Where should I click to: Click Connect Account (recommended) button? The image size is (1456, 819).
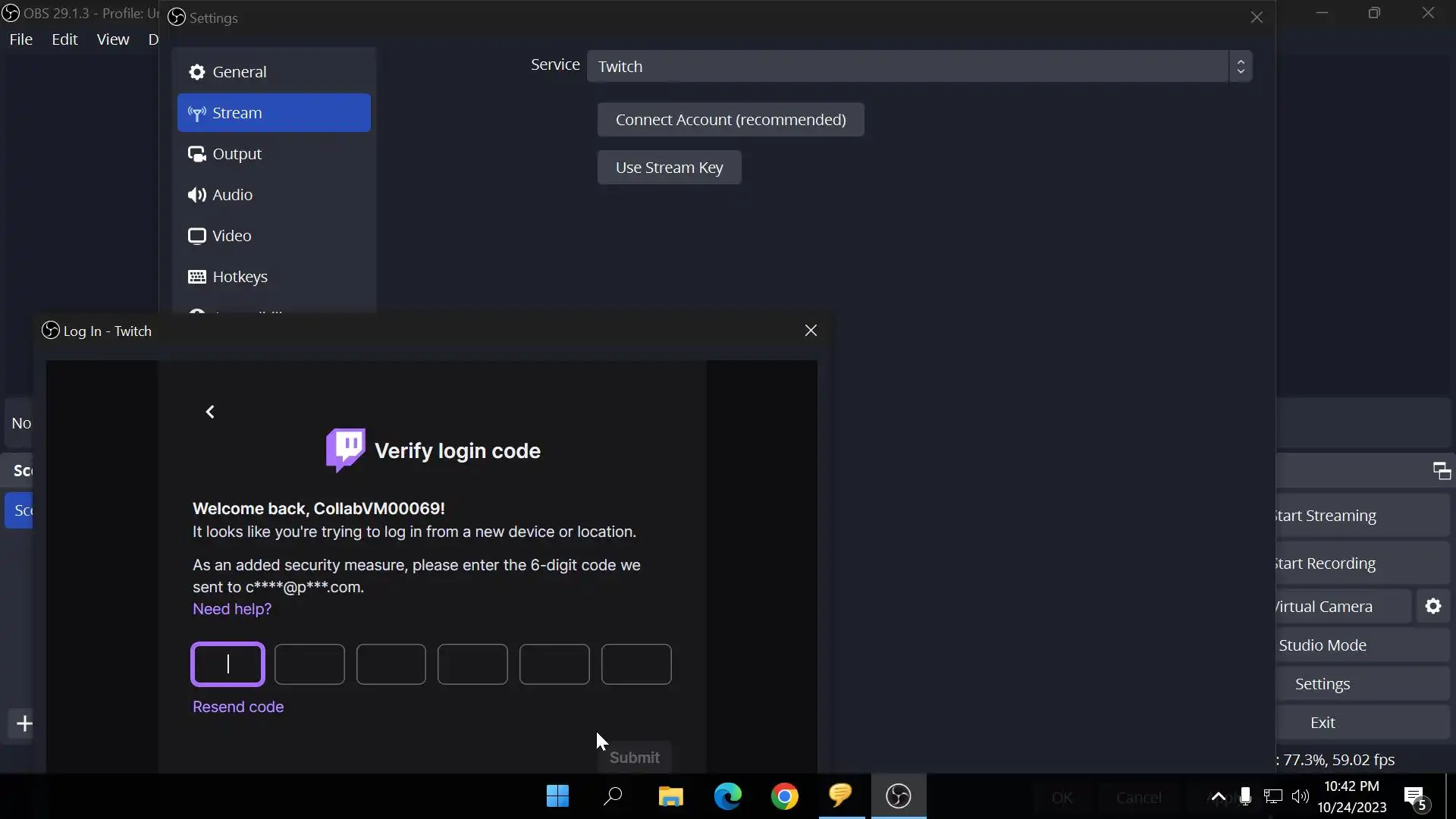(x=730, y=120)
